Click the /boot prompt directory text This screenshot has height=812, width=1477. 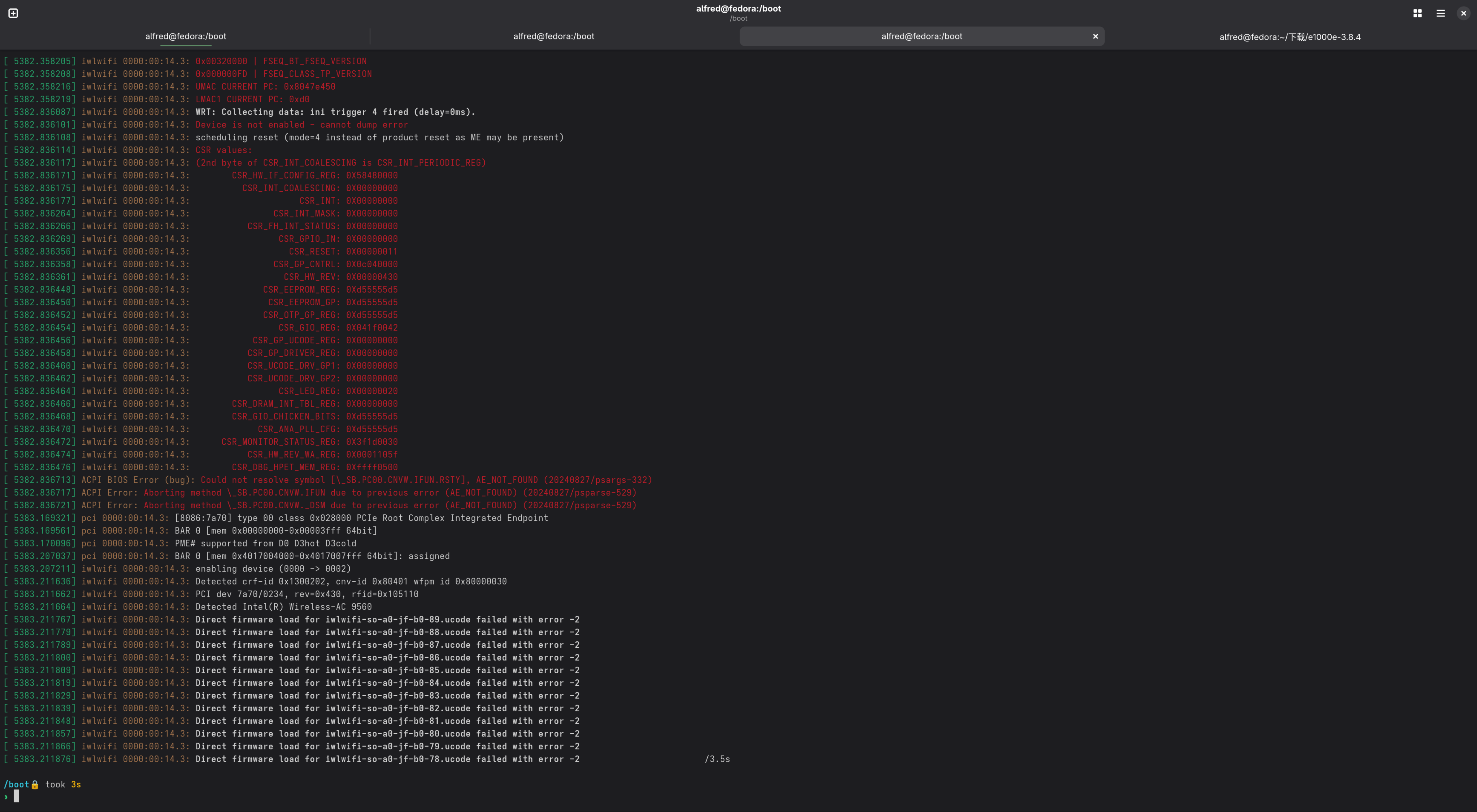point(16,785)
